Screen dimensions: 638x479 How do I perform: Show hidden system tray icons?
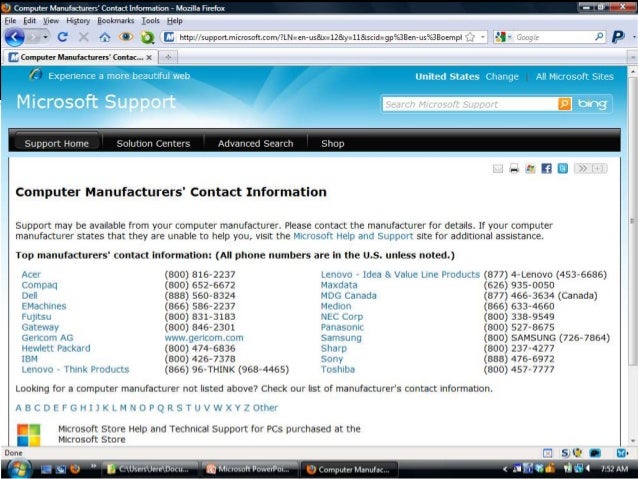(x=505, y=469)
